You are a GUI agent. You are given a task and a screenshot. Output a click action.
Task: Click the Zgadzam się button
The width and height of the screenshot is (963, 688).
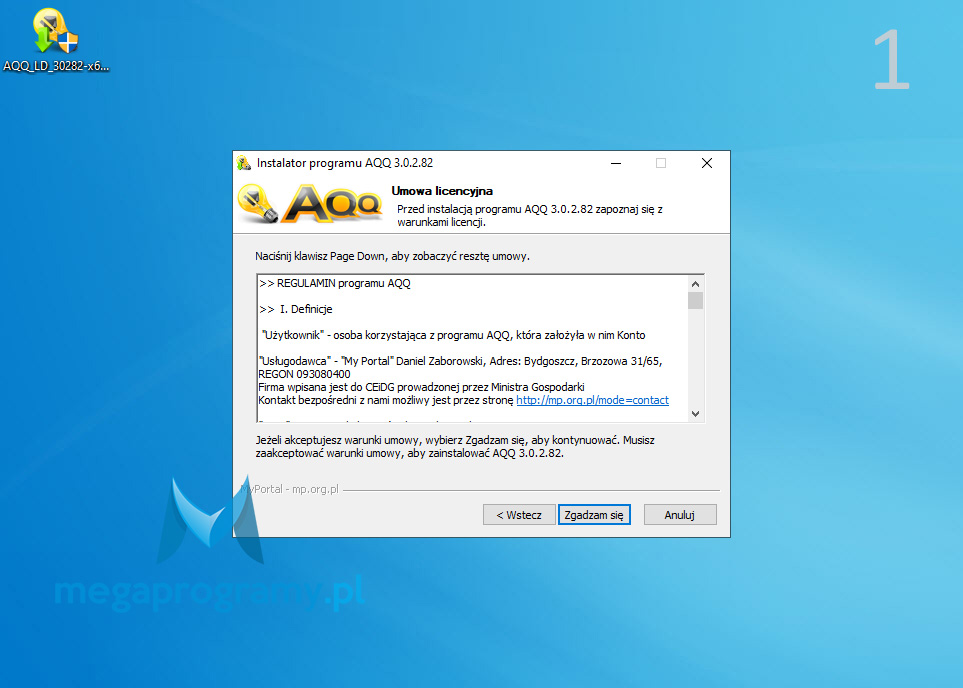(x=594, y=515)
